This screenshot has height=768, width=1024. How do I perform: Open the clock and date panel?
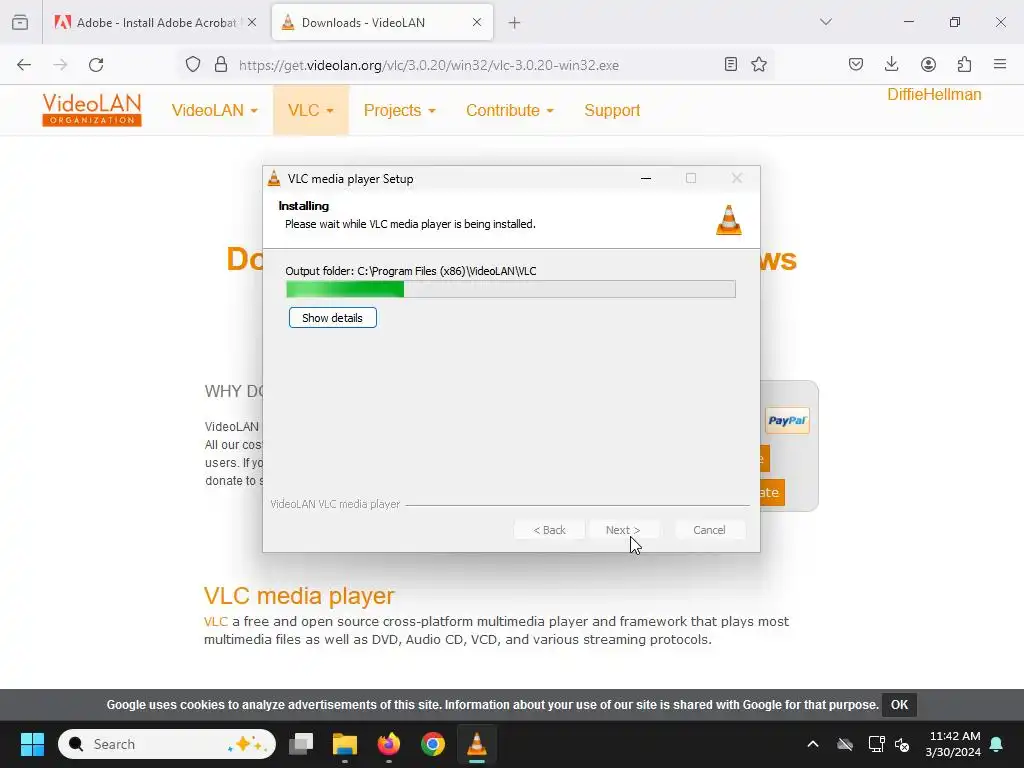coord(953,744)
